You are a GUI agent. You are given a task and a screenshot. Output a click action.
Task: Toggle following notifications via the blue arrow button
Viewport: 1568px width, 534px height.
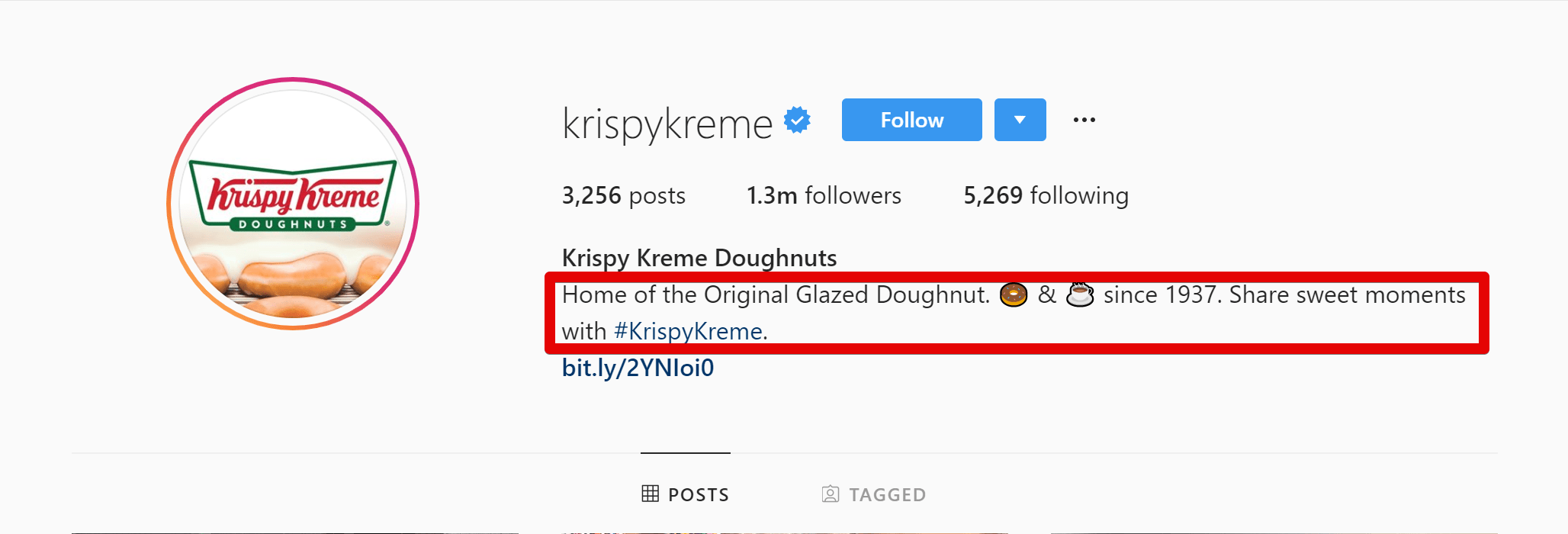click(x=1020, y=119)
